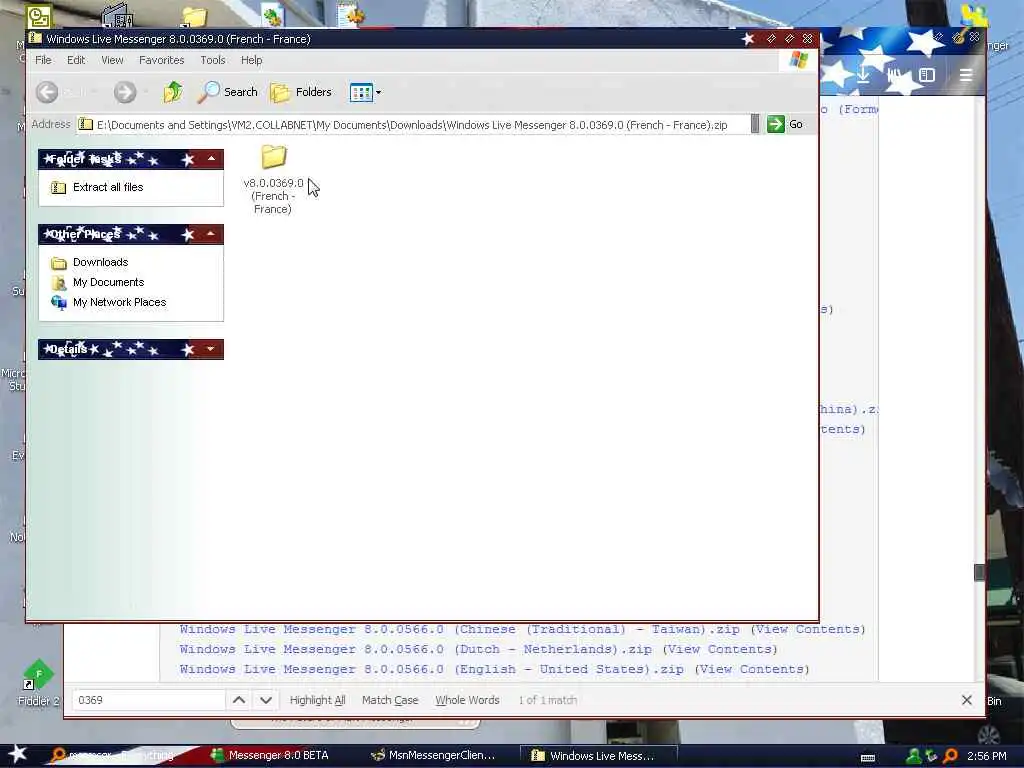Image resolution: width=1024 pixels, height=768 pixels.
Task: Click the find bar input with 0369
Action: 148,700
